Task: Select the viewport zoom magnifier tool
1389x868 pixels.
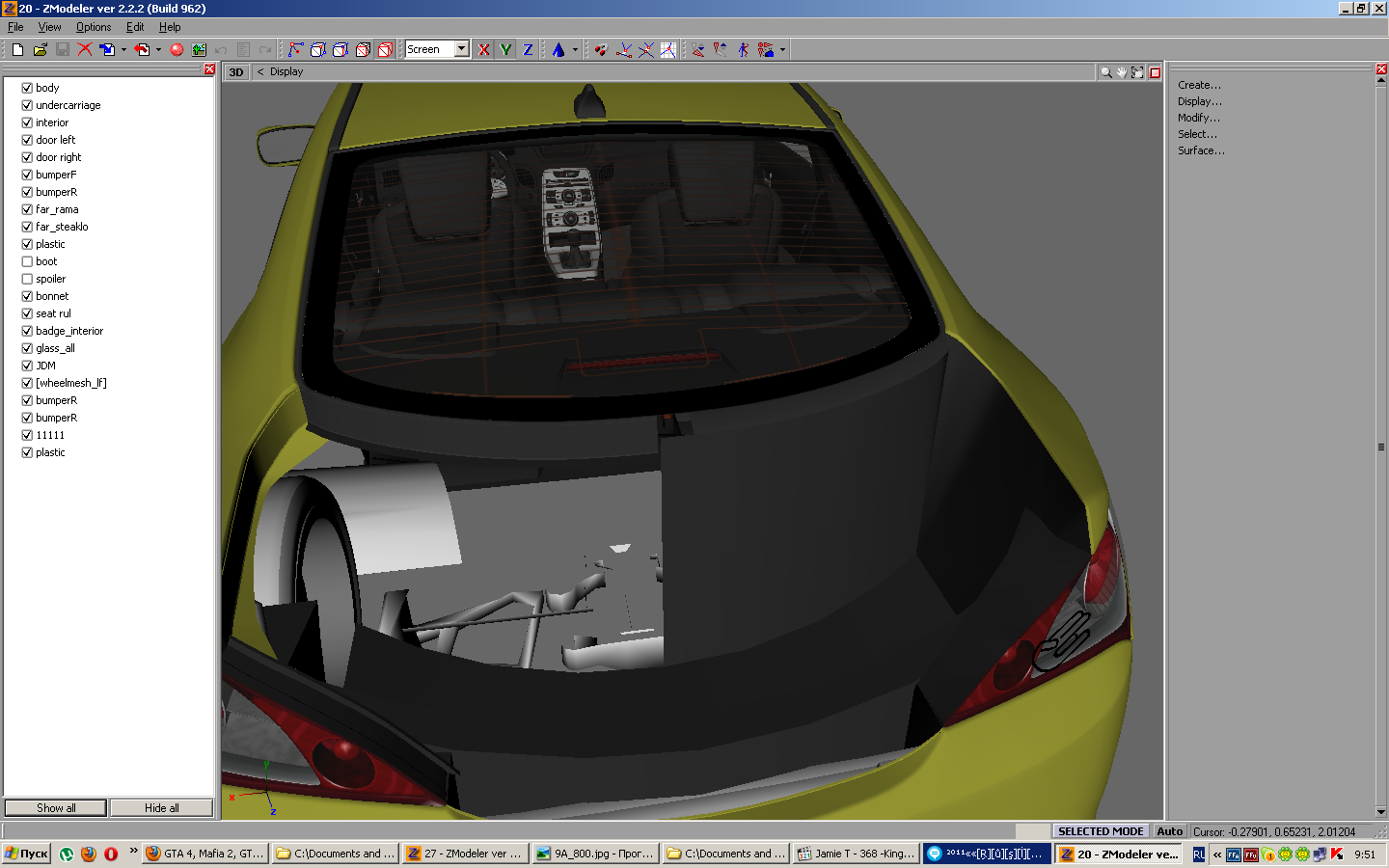Action: point(1105,72)
